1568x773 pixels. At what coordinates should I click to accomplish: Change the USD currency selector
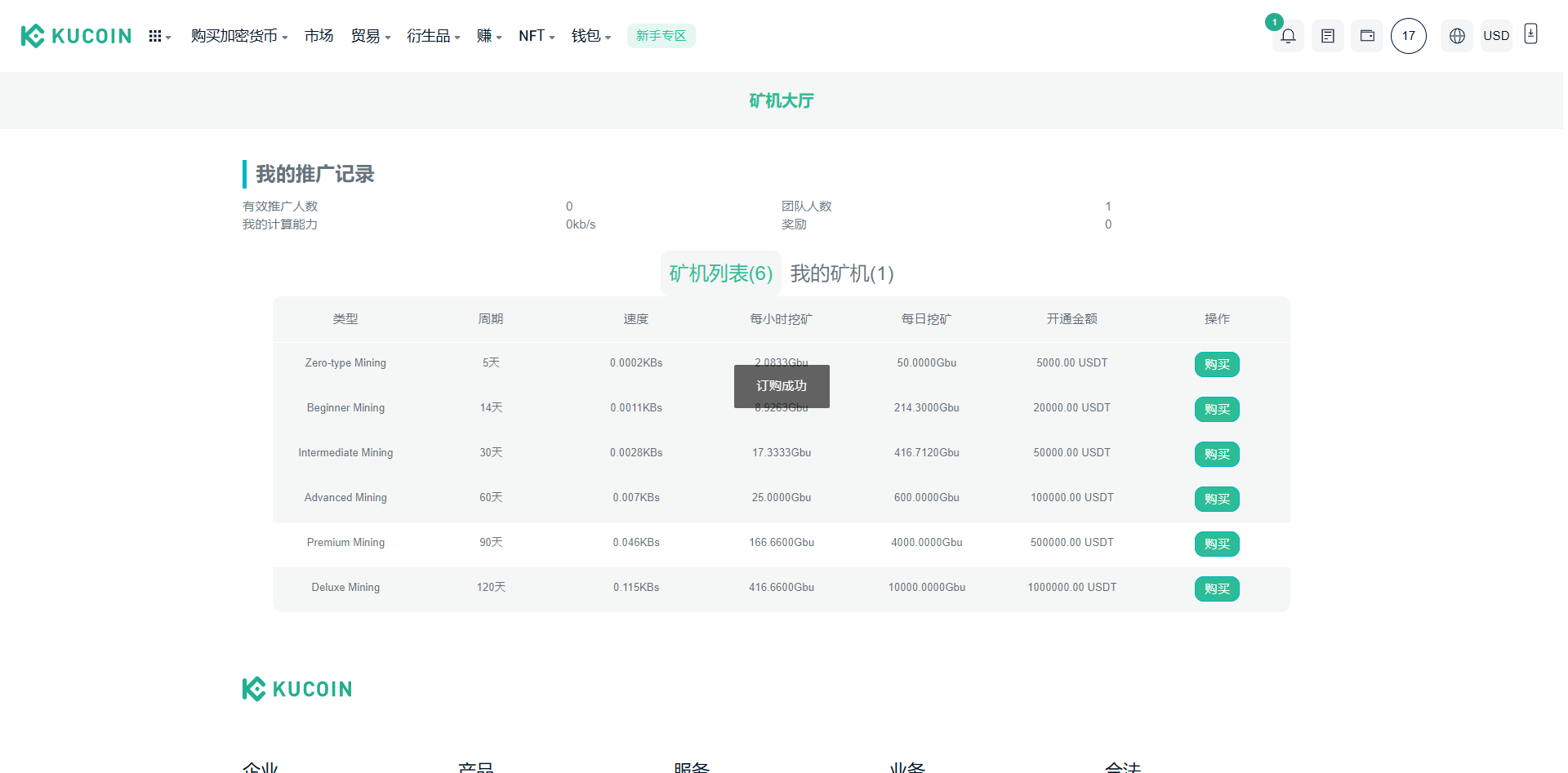click(1496, 36)
